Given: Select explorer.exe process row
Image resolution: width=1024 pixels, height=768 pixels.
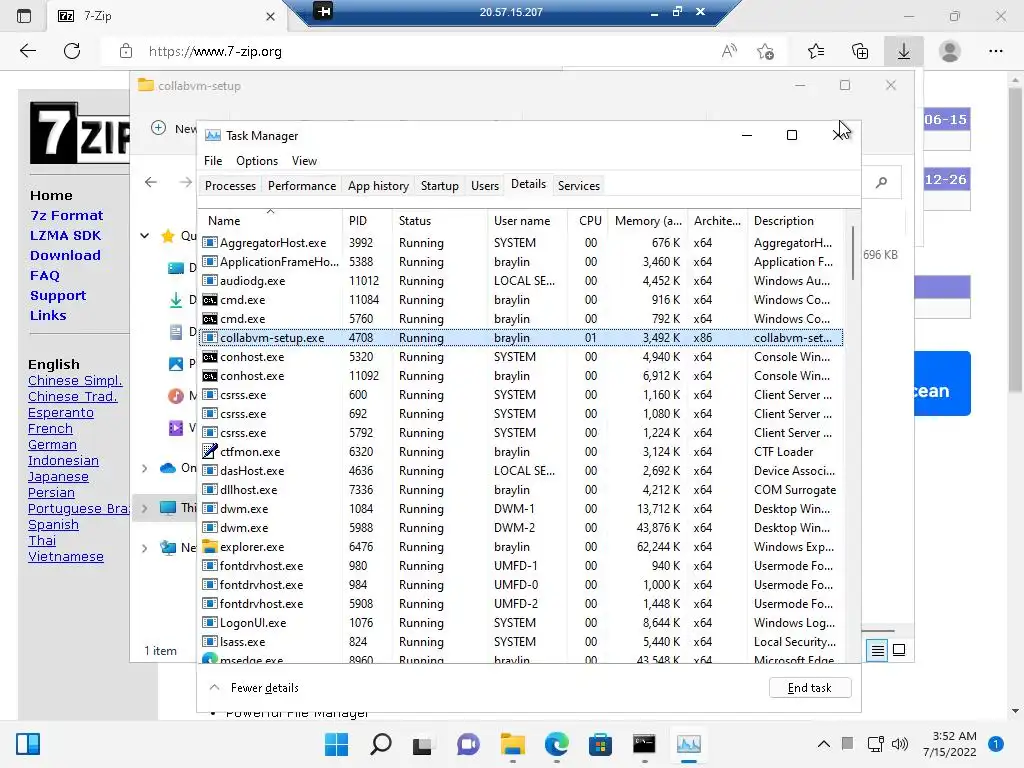Looking at the screenshot, I should [x=520, y=547].
